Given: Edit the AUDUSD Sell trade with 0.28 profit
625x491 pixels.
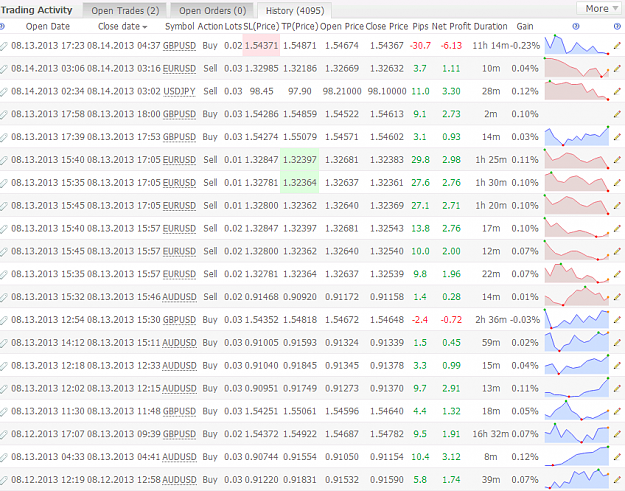Looking at the screenshot, I should click(617, 297).
